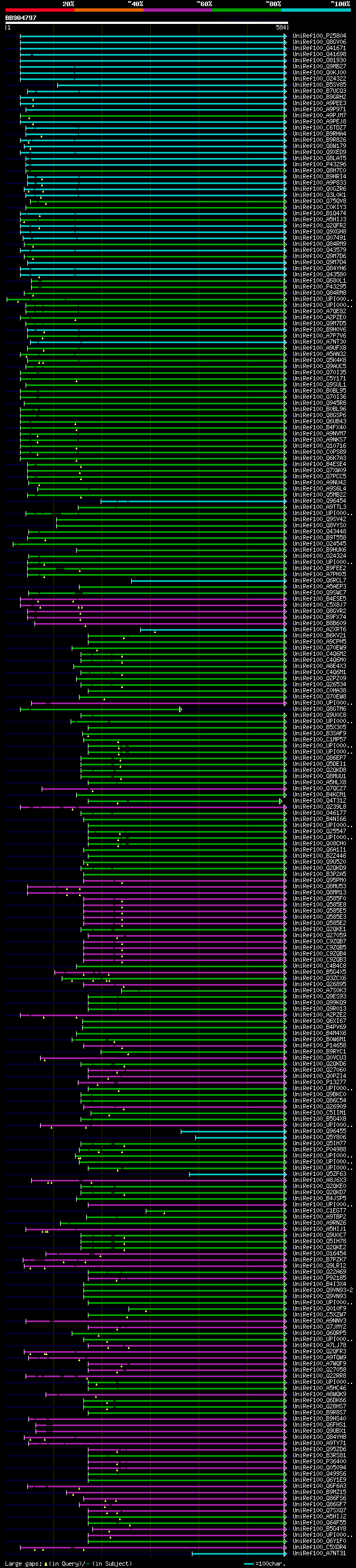This screenshot has width=356, height=1568.
Task: Click UniRef100_Q239L8 label
Action: tap(319, 807)
